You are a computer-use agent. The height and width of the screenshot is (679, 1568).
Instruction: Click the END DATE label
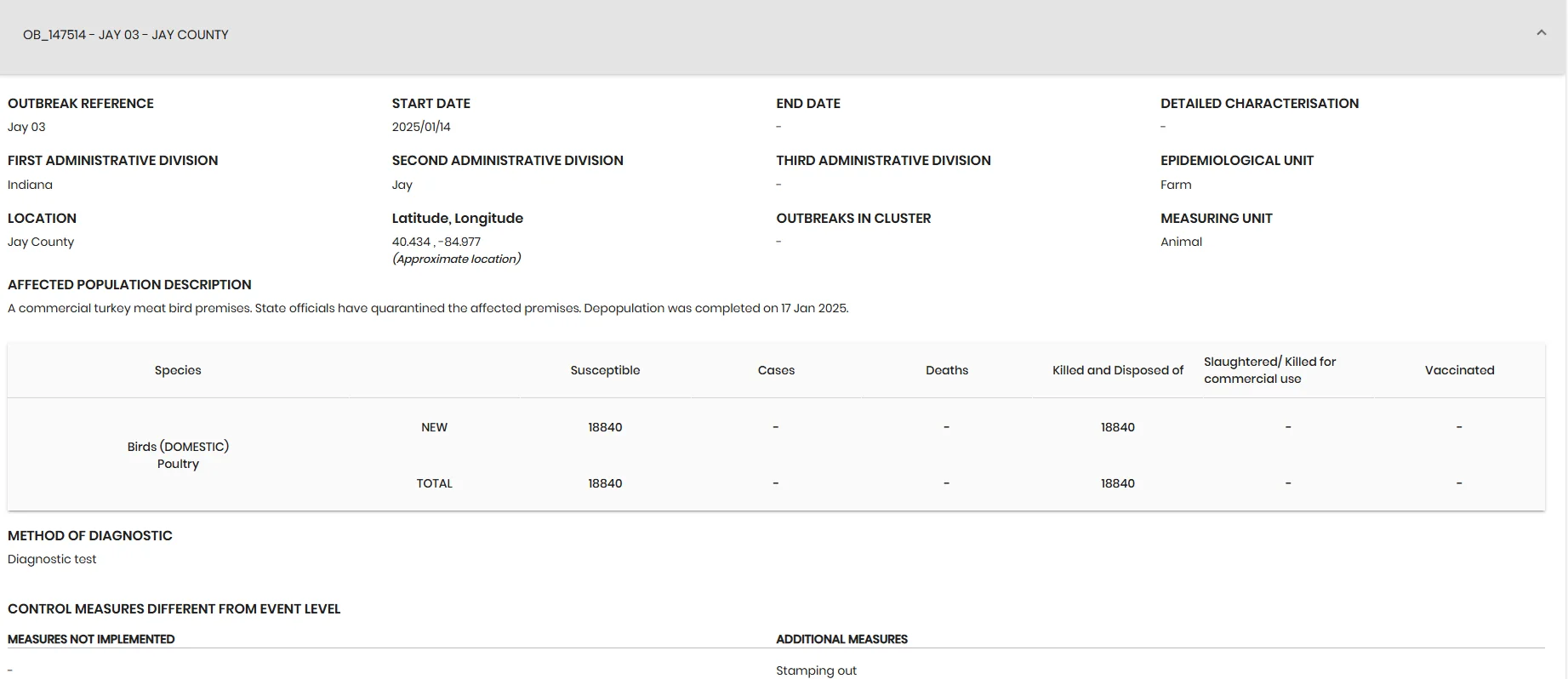(808, 103)
